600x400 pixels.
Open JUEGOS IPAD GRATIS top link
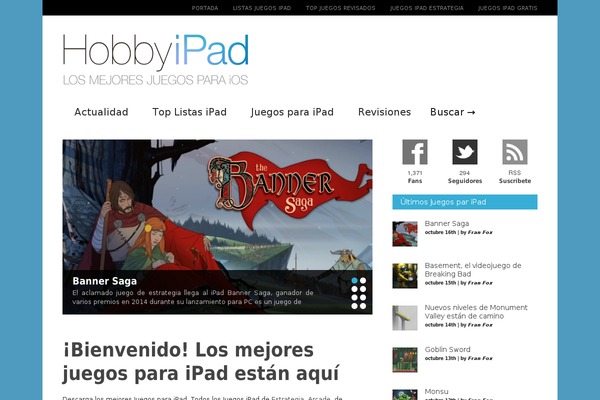click(x=507, y=8)
